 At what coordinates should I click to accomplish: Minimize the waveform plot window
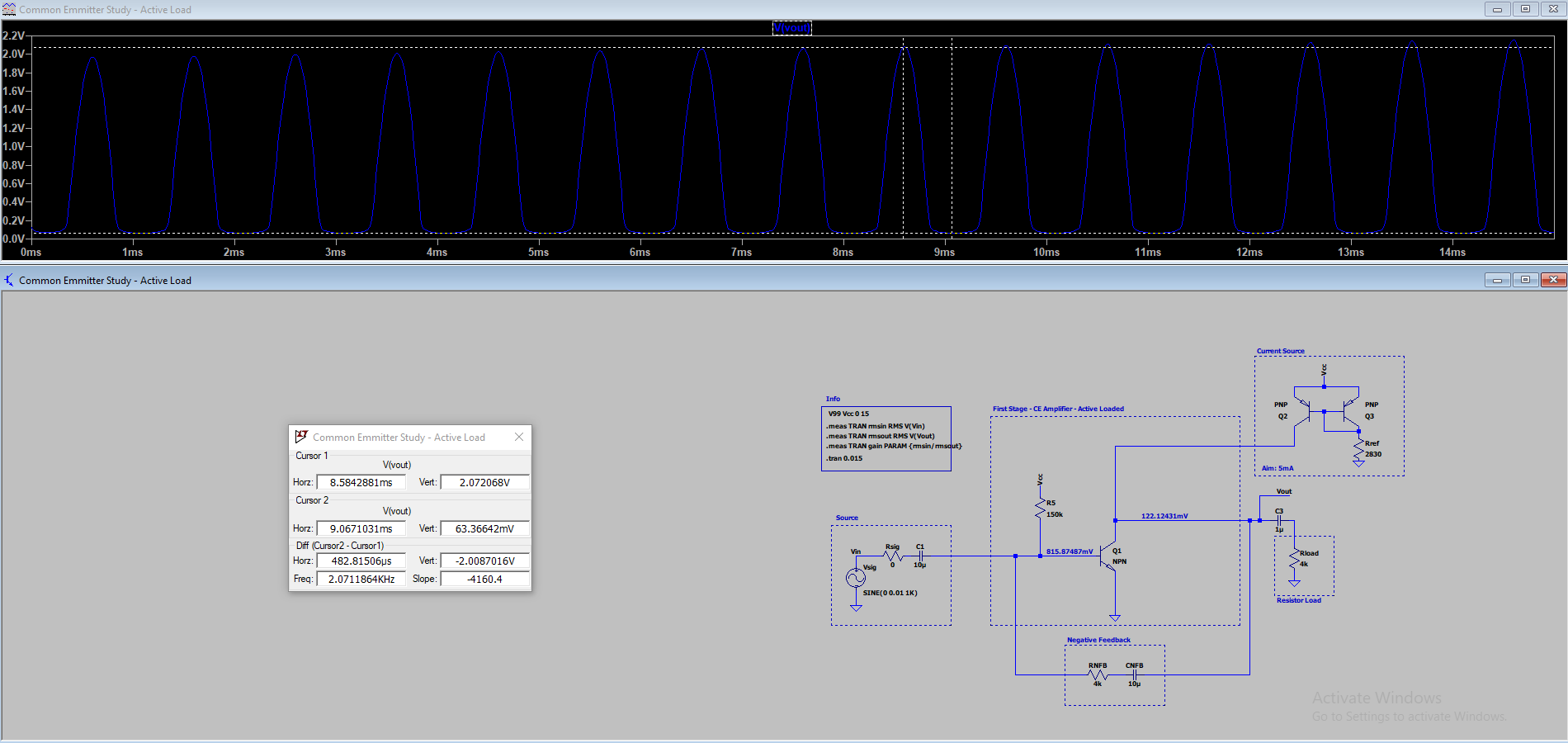pyautogui.click(x=1497, y=9)
